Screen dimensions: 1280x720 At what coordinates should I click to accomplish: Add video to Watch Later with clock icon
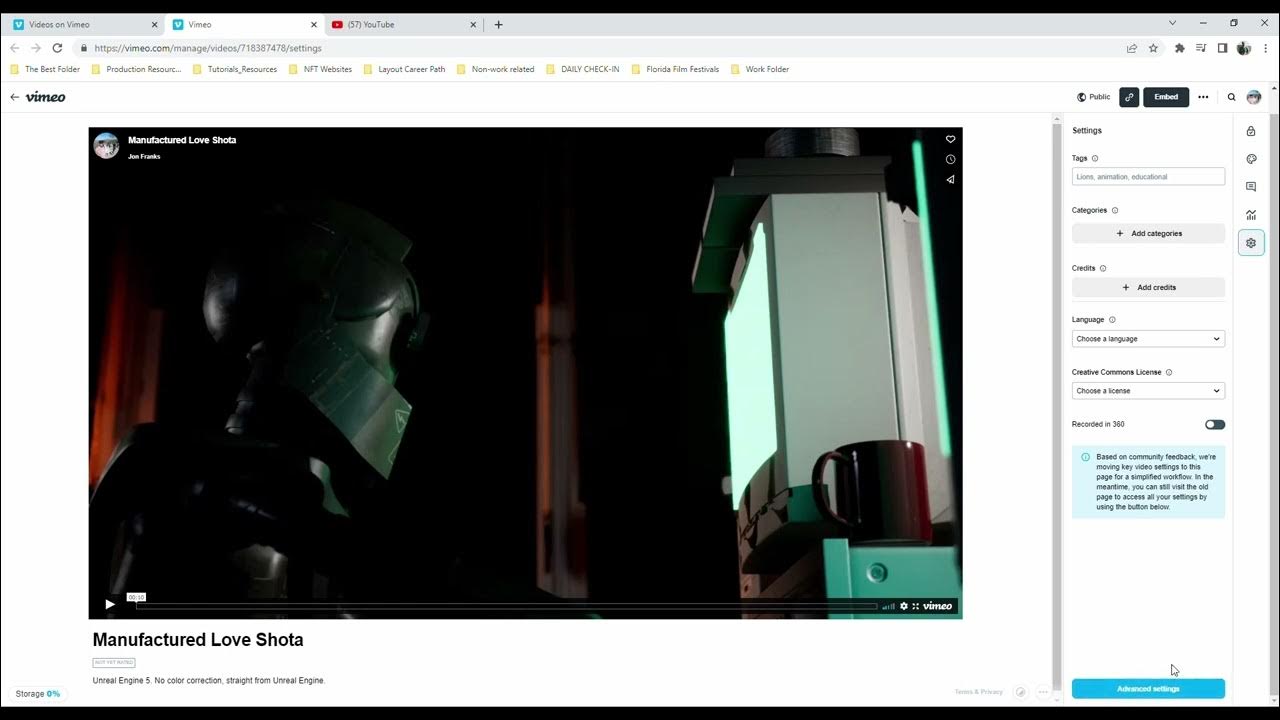pyautogui.click(x=950, y=159)
